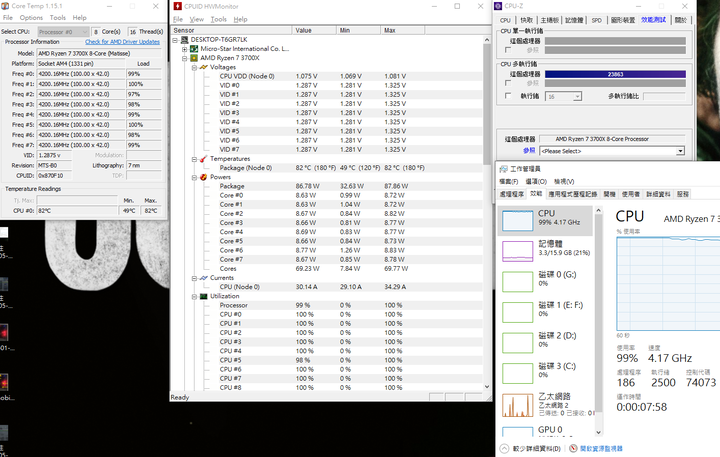Open the Core Temp Tools menu

pyautogui.click(x=58, y=17)
